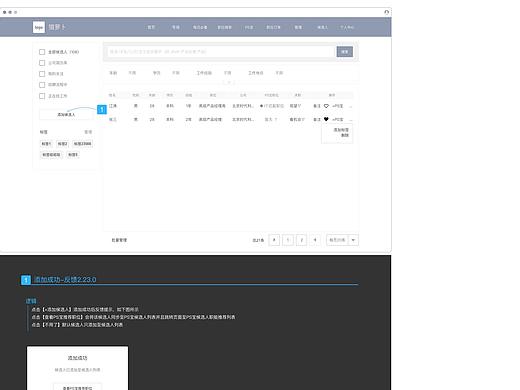Unfavorite candidate 张三 via the filled heart
Viewport: 520px width, 390px height.
pos(326,119)
